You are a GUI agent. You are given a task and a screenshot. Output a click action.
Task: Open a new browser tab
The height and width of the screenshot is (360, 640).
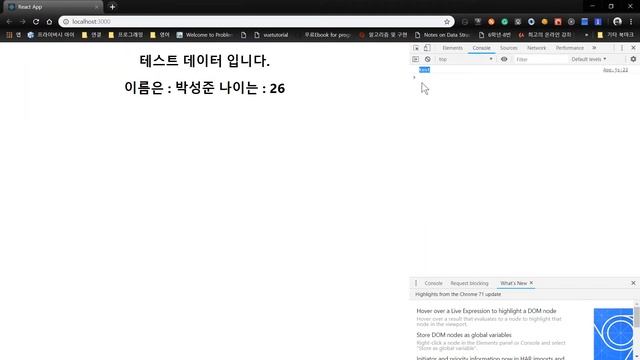112,7
